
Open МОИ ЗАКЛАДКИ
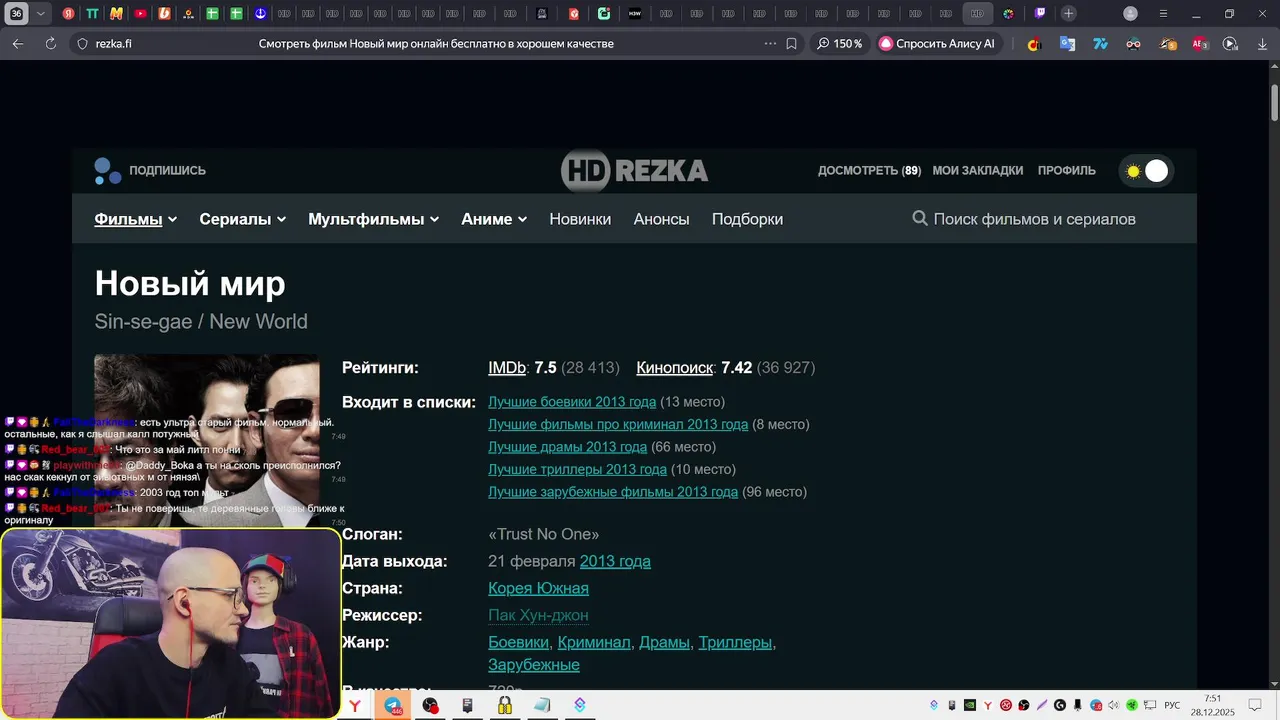click(977, 171)
